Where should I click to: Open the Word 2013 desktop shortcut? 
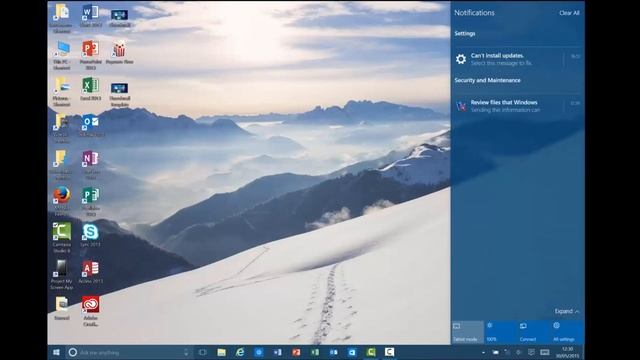pos(91,16)
